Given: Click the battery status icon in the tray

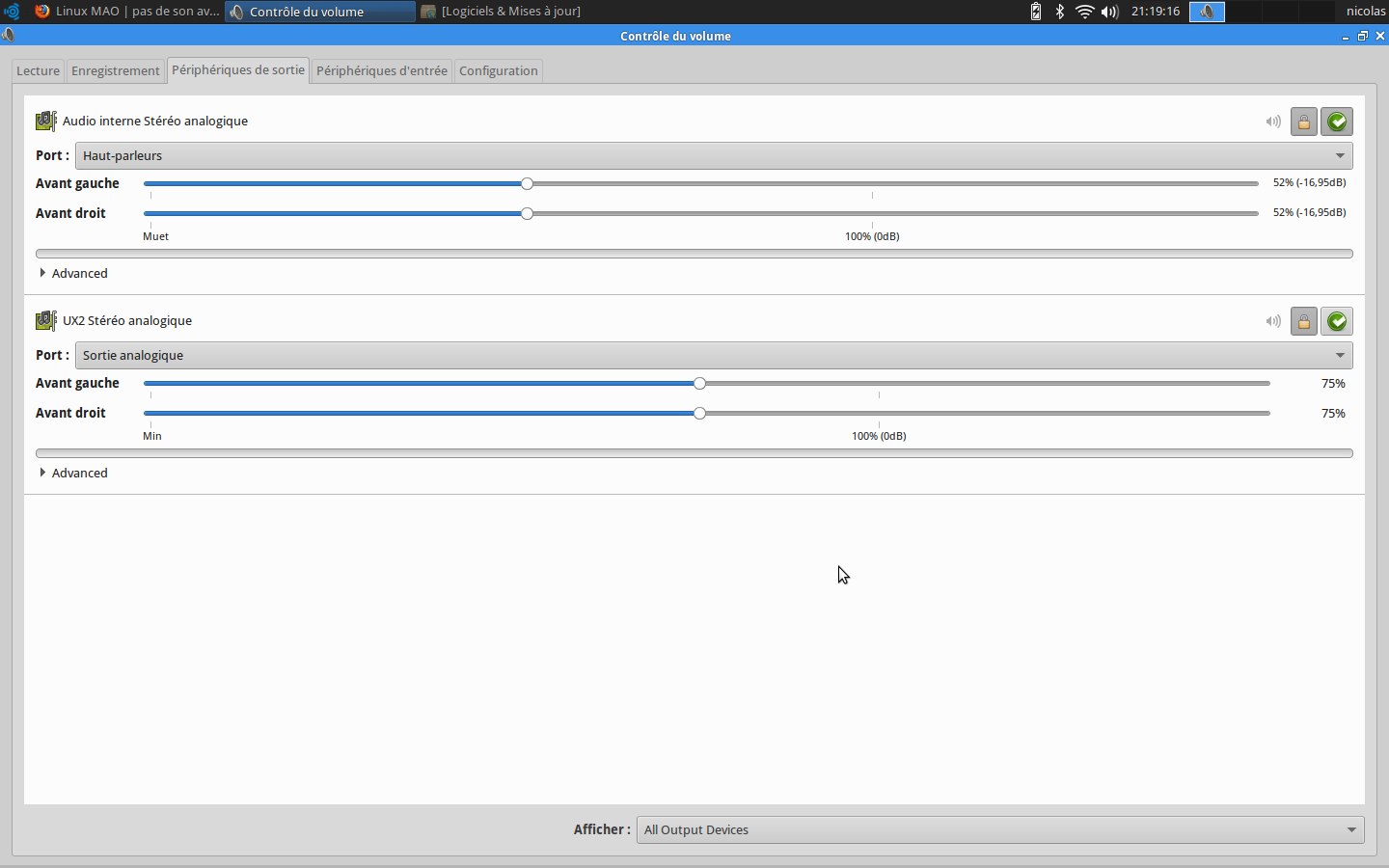Looking at the screenshot, I should tap(1036, 12).
